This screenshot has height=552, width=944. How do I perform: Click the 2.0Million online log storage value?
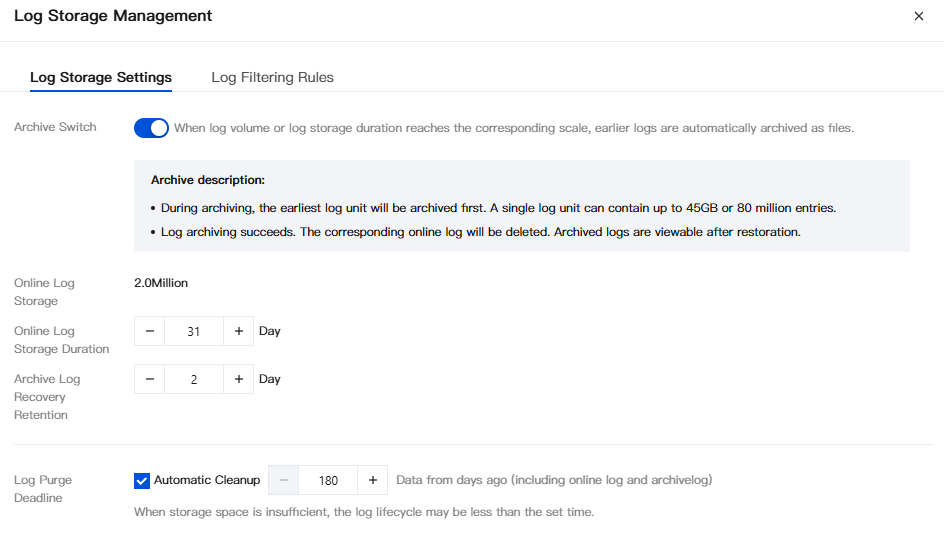(x=161, y=283)
